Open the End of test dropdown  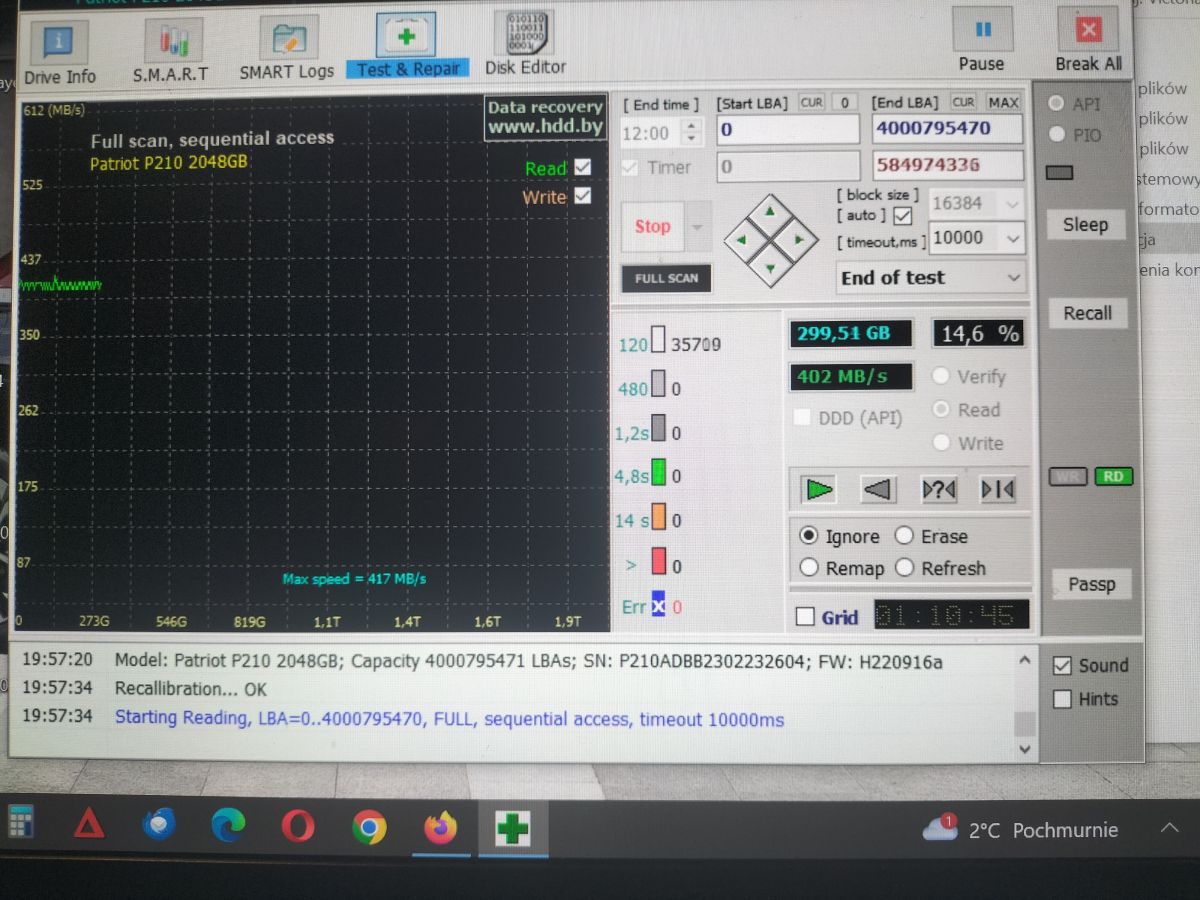pyautogui.click(x=931, y=278)
